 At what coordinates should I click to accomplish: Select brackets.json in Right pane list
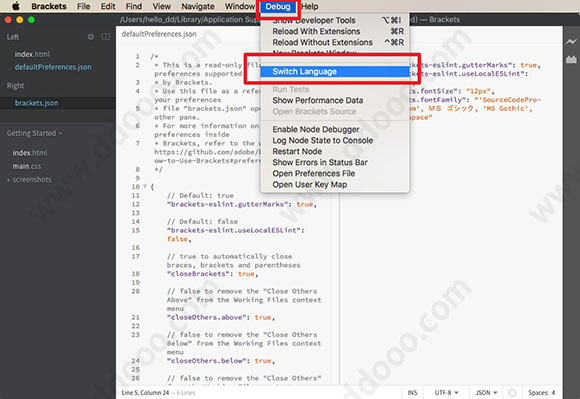(36, 103)
